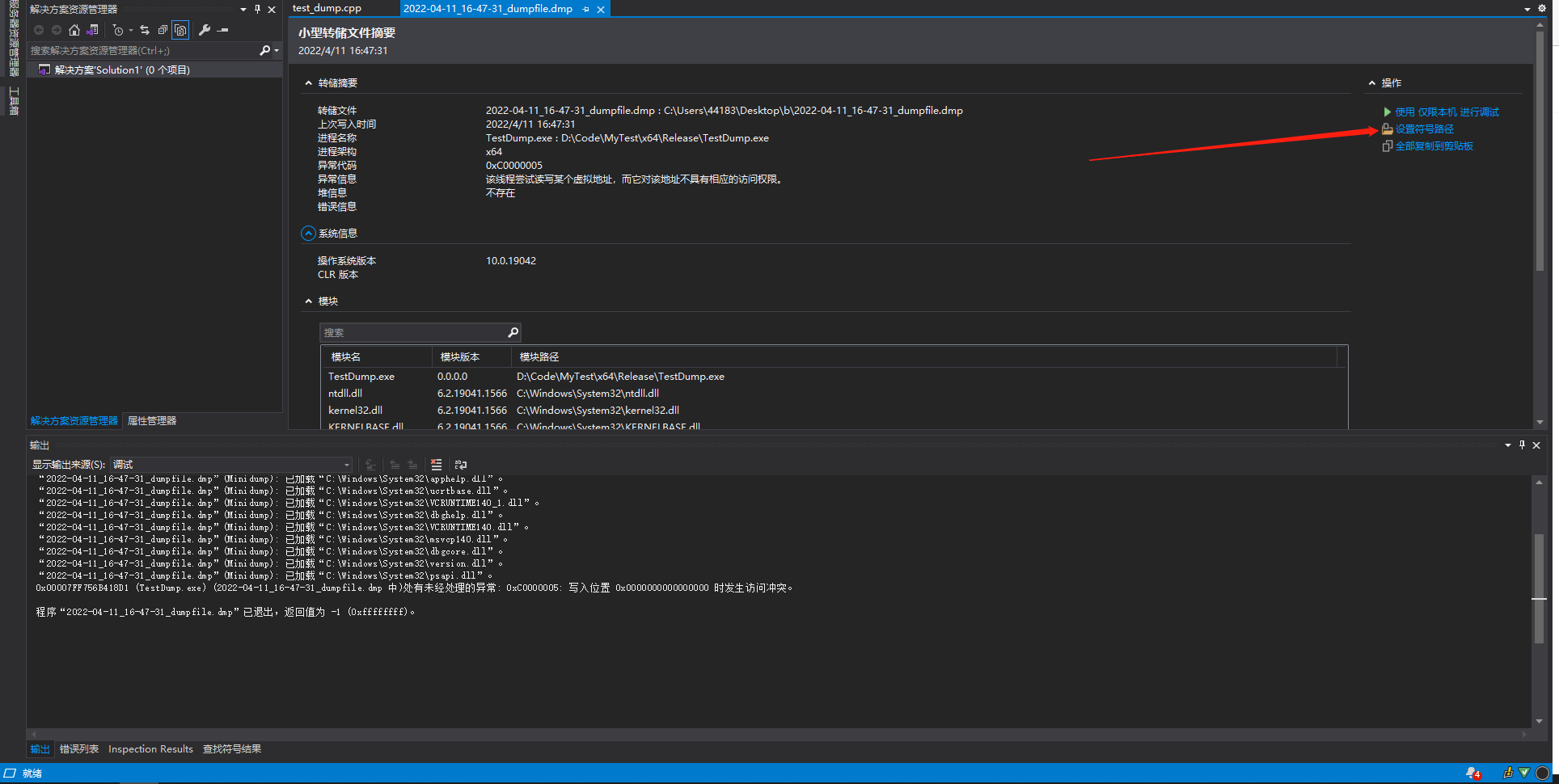The width and height of the screenshot is (1559, 784).
Task: Toggle auto-hide pin on Solution Explorer panel
Action: [257, 9]
